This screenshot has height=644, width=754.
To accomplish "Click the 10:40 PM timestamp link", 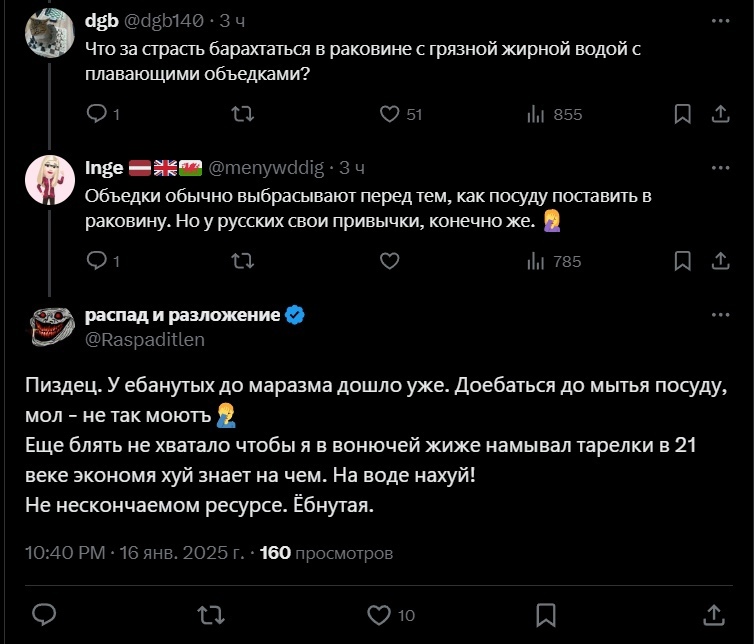I will tap(64, 552).
